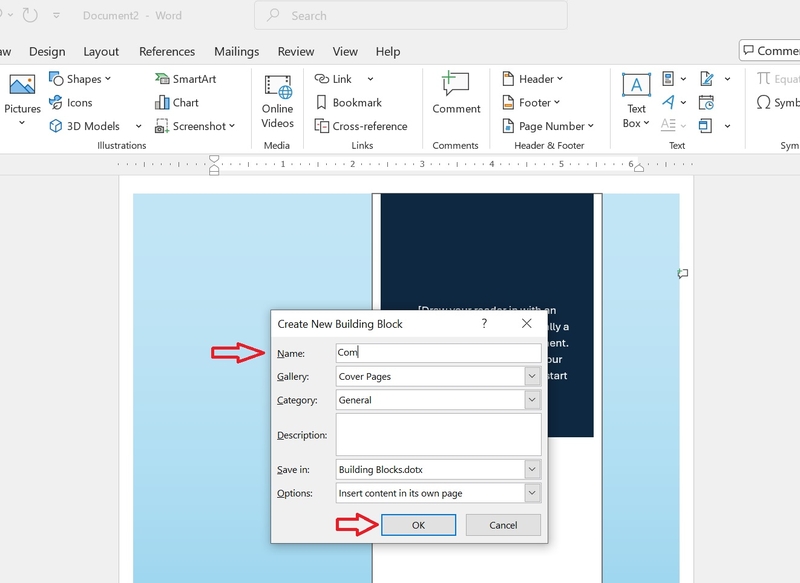Insert Online Videos
The image size is (800, 583).
pos(278,102)
